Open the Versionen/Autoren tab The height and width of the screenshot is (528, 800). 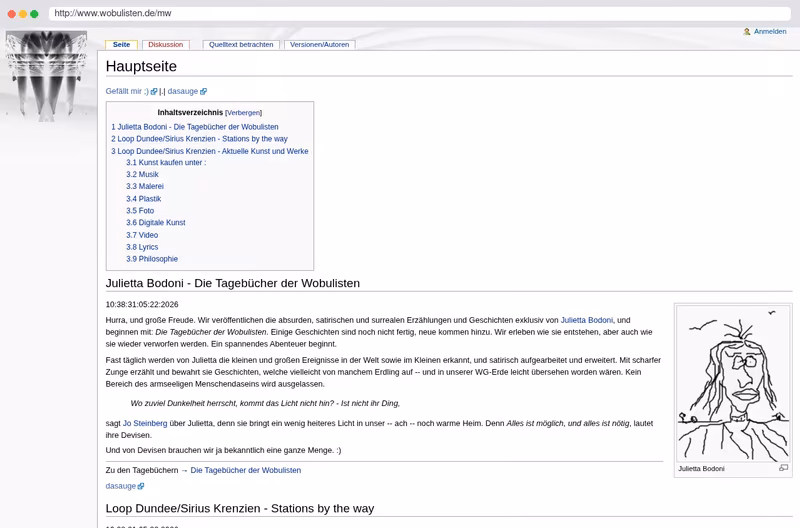tap(319, 45)
